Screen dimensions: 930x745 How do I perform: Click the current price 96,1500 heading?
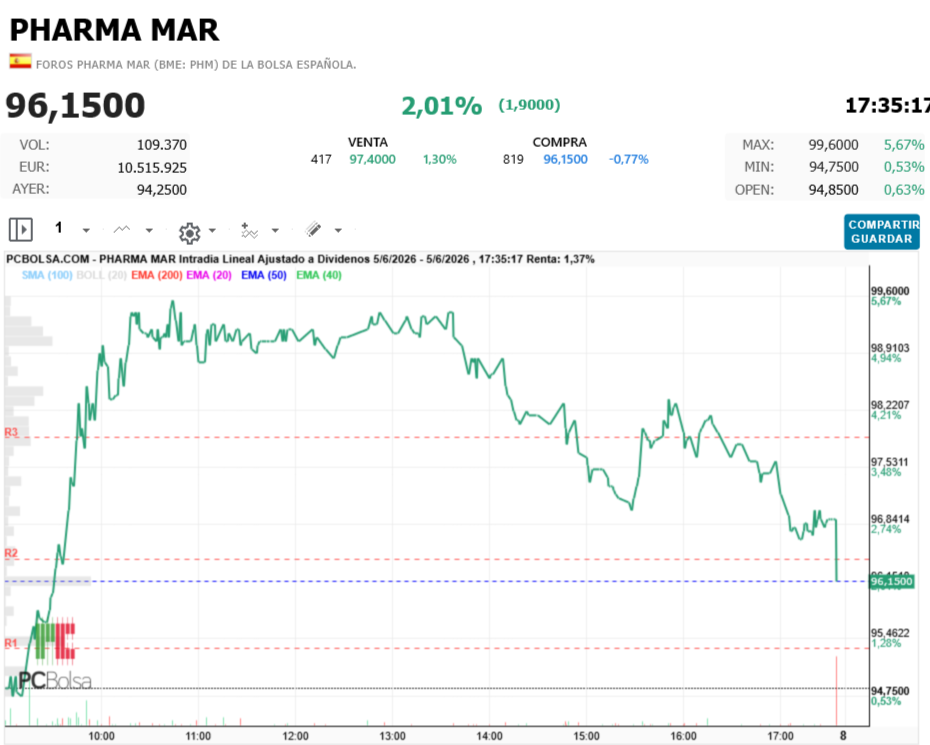[x=75, y=106]
